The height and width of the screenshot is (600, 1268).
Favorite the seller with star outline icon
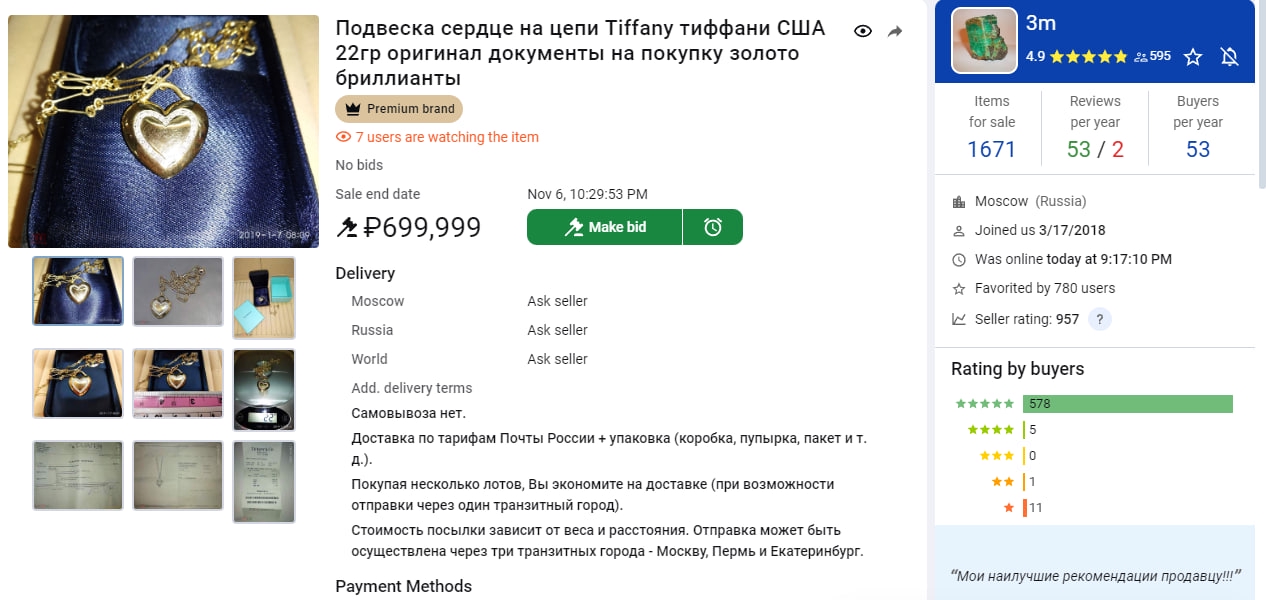click(x=1193, y=57)
